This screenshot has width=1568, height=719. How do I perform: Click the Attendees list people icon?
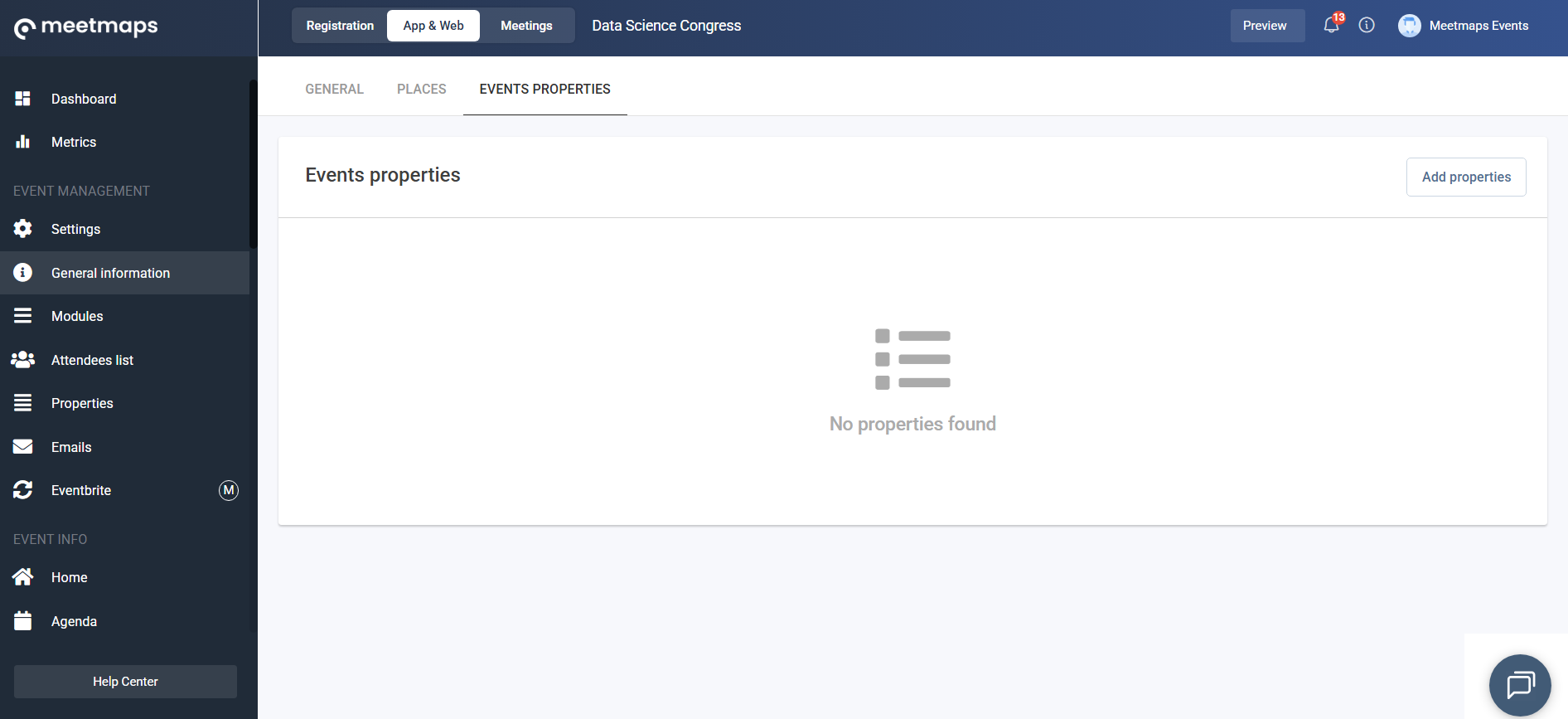[x=23, y=360]
